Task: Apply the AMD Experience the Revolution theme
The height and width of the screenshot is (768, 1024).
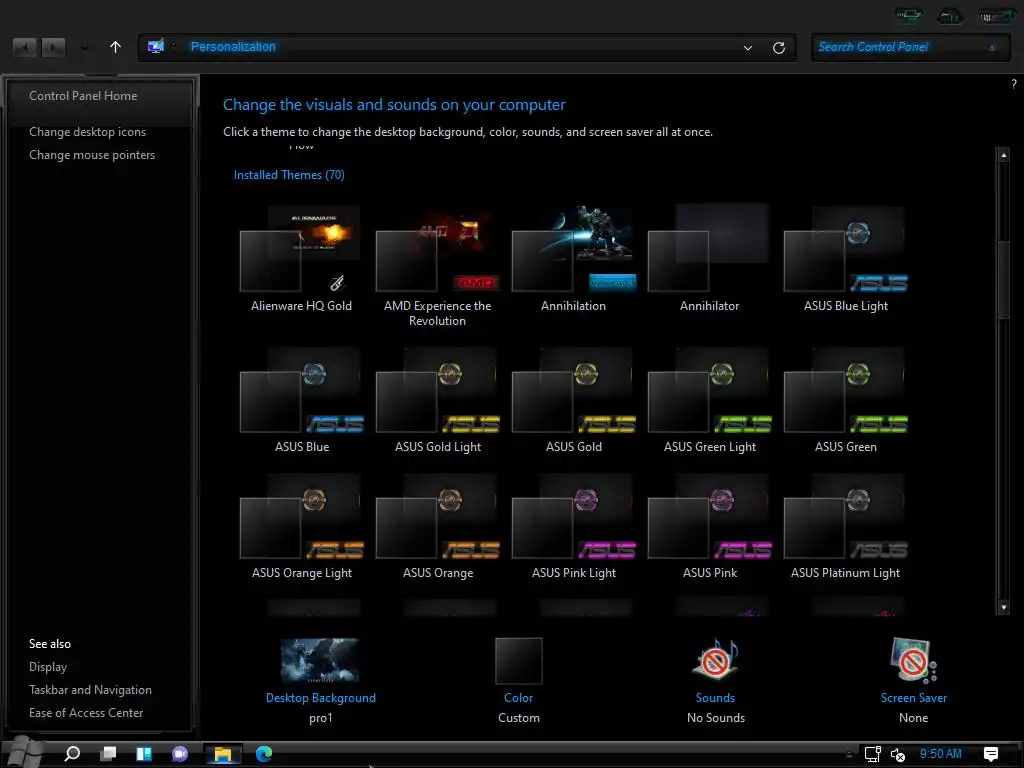Action: (x=437, y=264)
